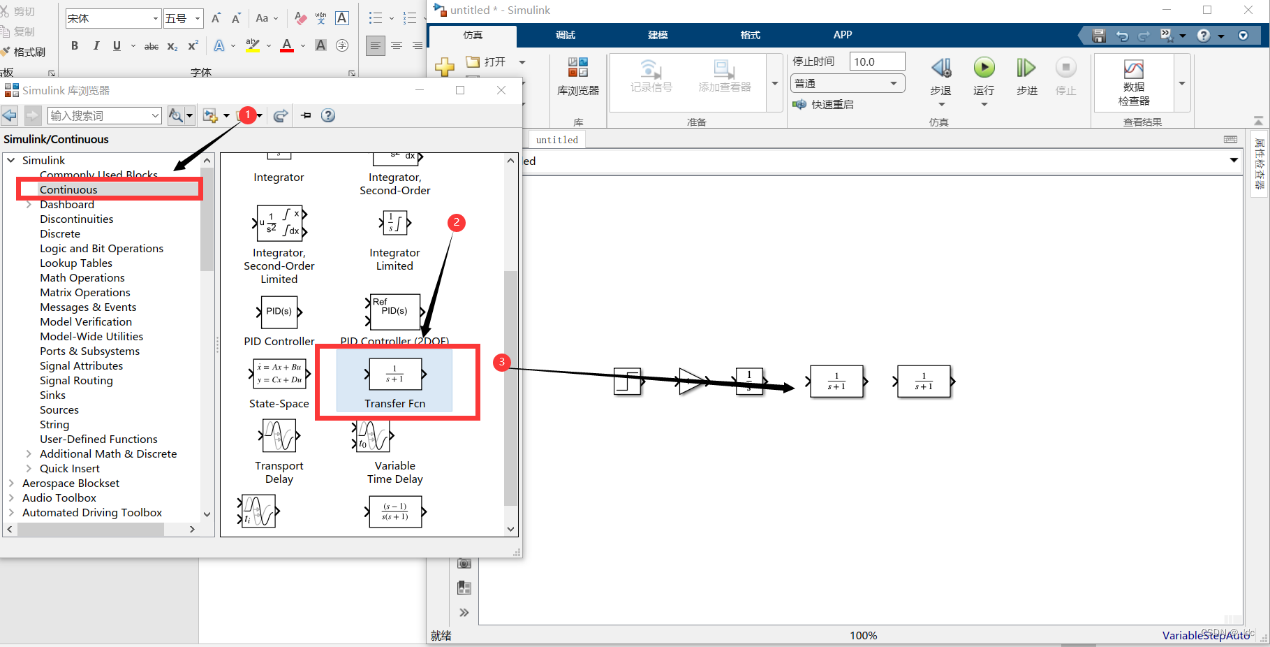The height and width of the screenshot is (647, 1270).
Task: Switch to the Debug (调试) tab
Action: point(565,35)
